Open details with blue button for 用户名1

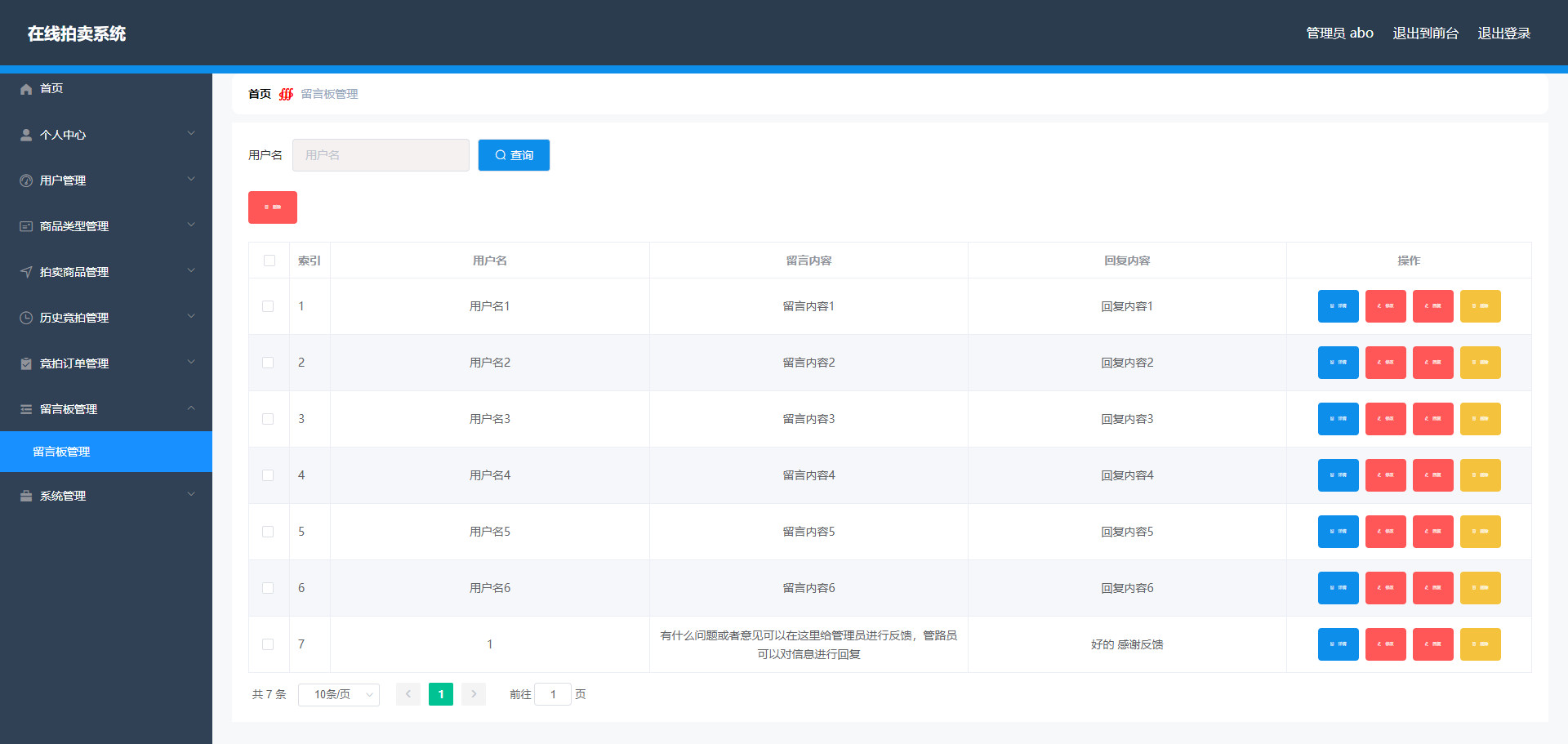tap(1338, 306)
